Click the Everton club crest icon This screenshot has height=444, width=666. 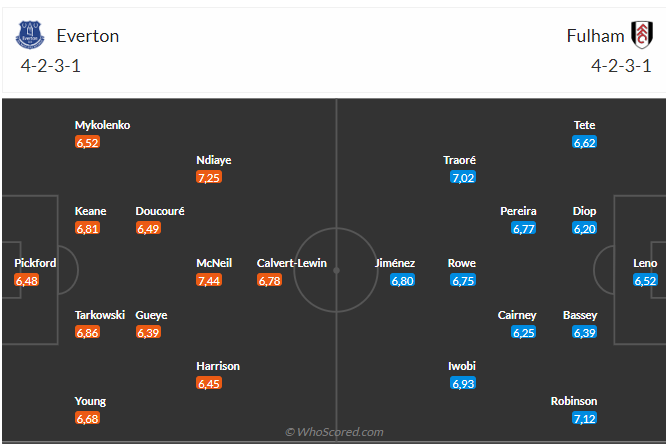tap(31, 36)
